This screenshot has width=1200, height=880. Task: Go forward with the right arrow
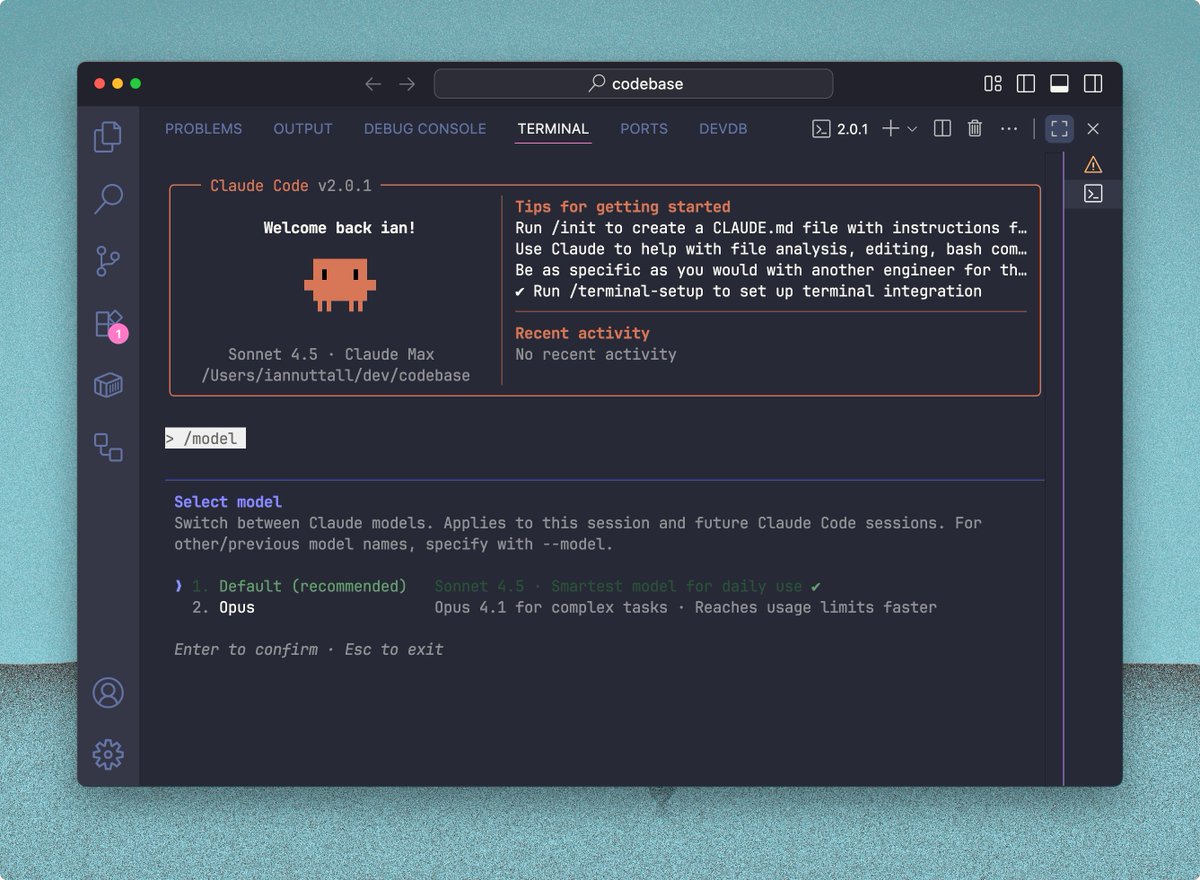(x=407, y=84)
